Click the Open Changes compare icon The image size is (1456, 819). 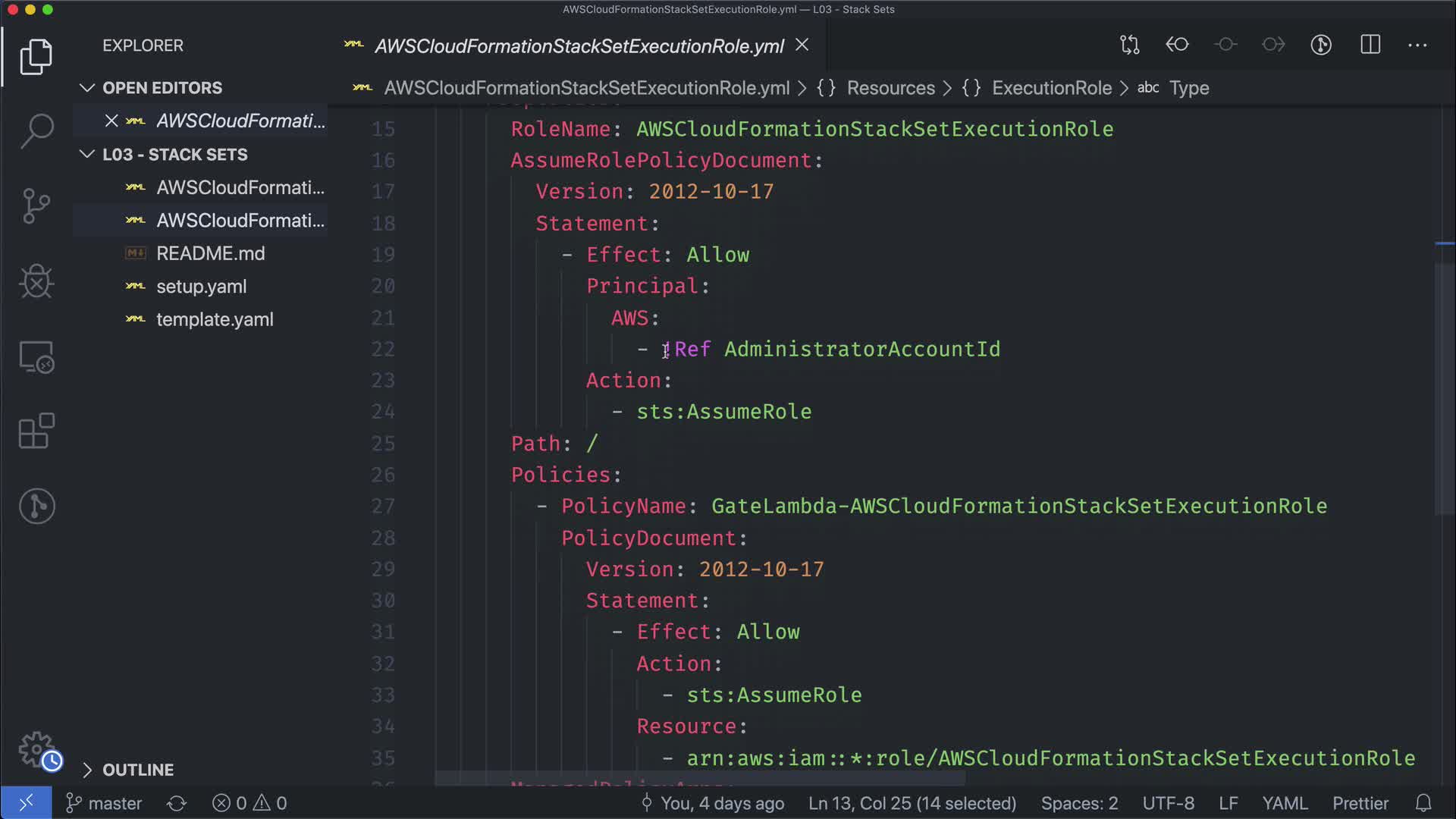1130,45
